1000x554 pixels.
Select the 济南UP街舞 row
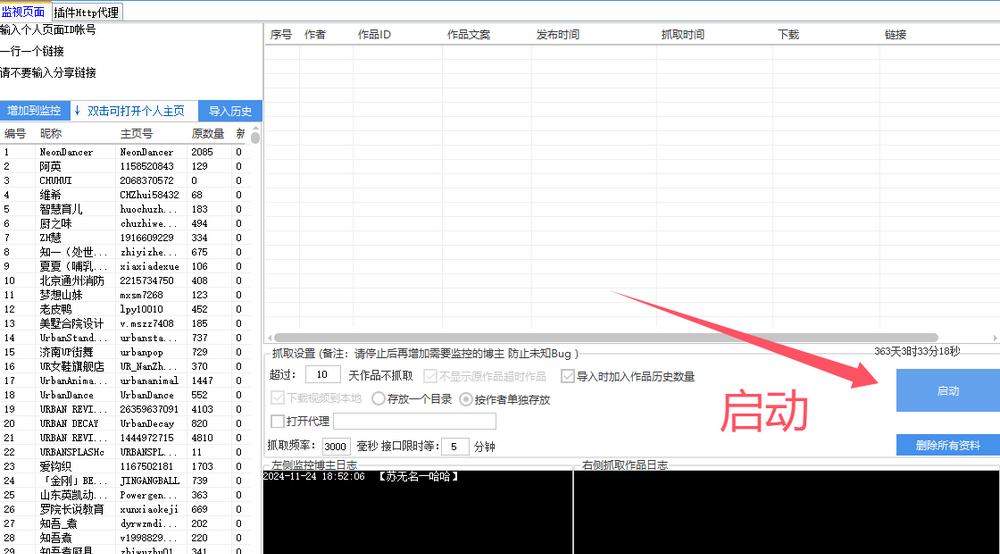(125, 352)
